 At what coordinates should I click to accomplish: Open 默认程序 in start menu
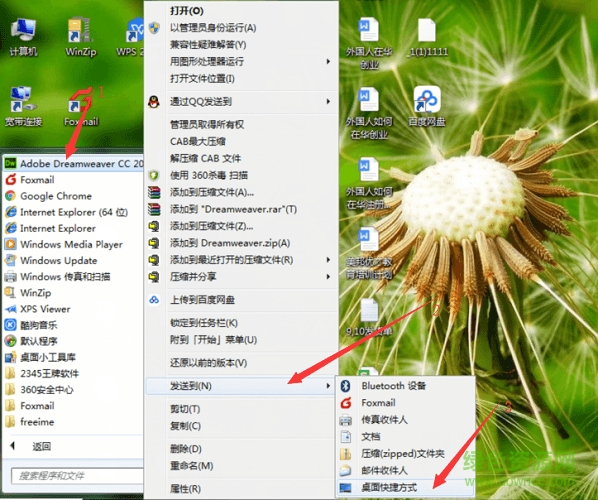(x=73, y=341)
